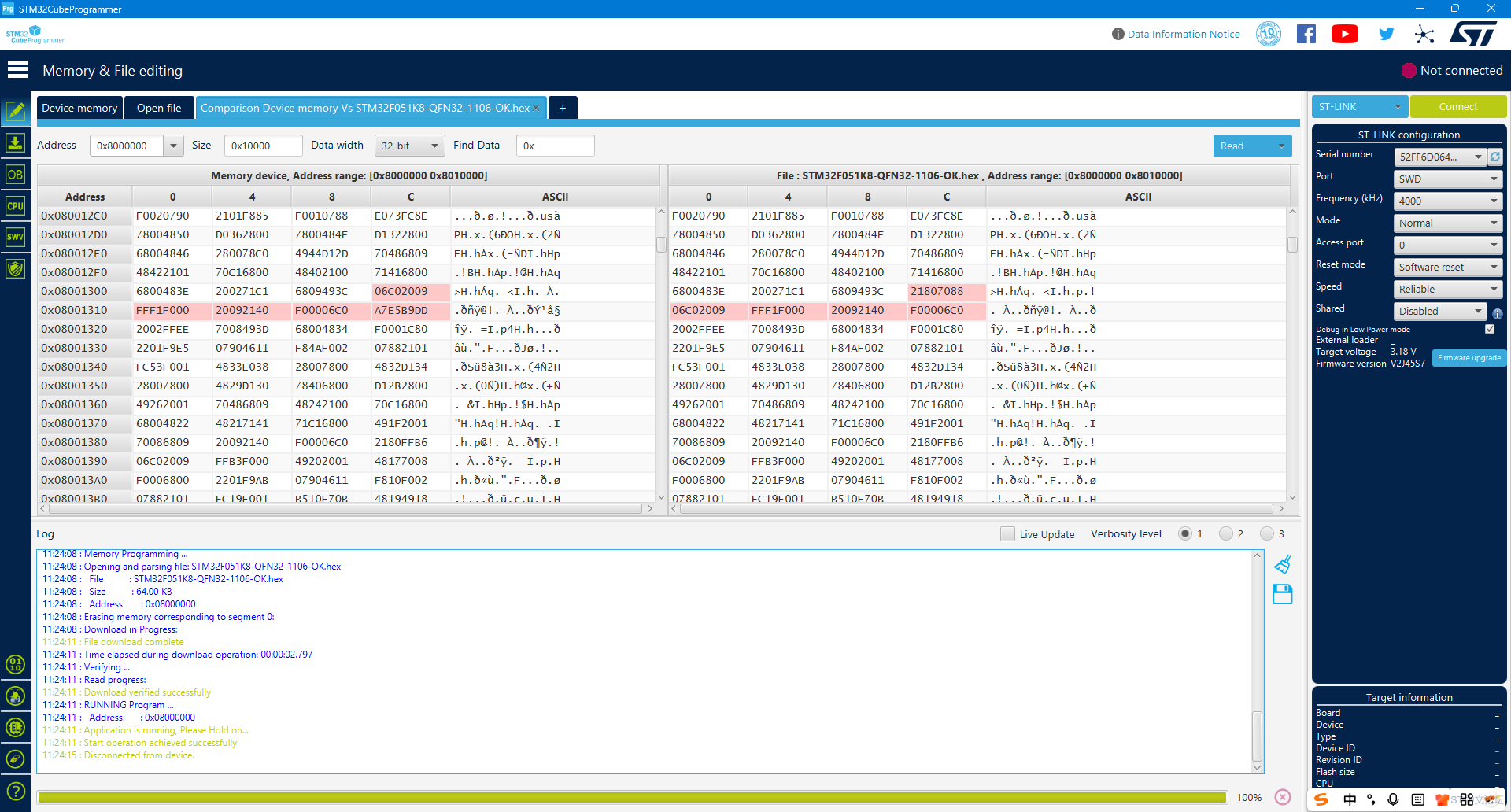Open the Access port dropdown
1511x812 pixels.
point(1448,245)
